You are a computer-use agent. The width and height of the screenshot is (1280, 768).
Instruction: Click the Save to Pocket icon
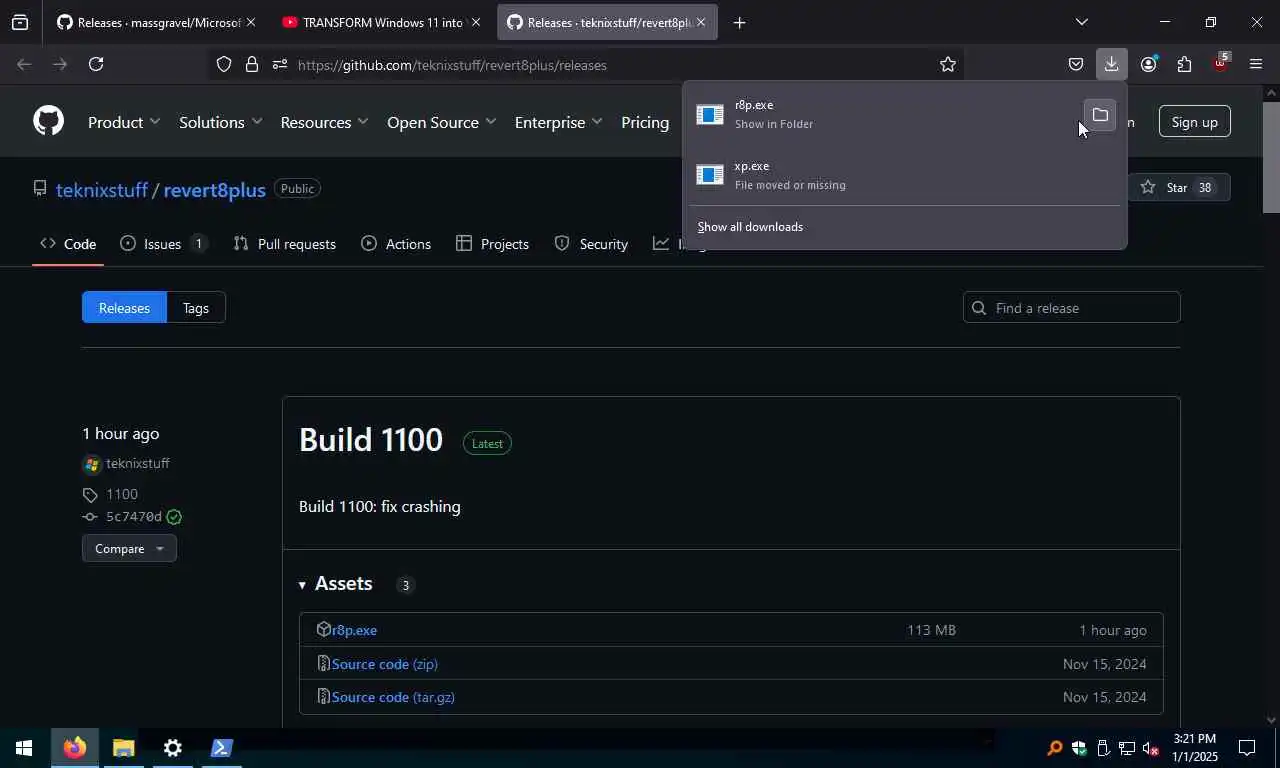click(x=1076, y=64)
